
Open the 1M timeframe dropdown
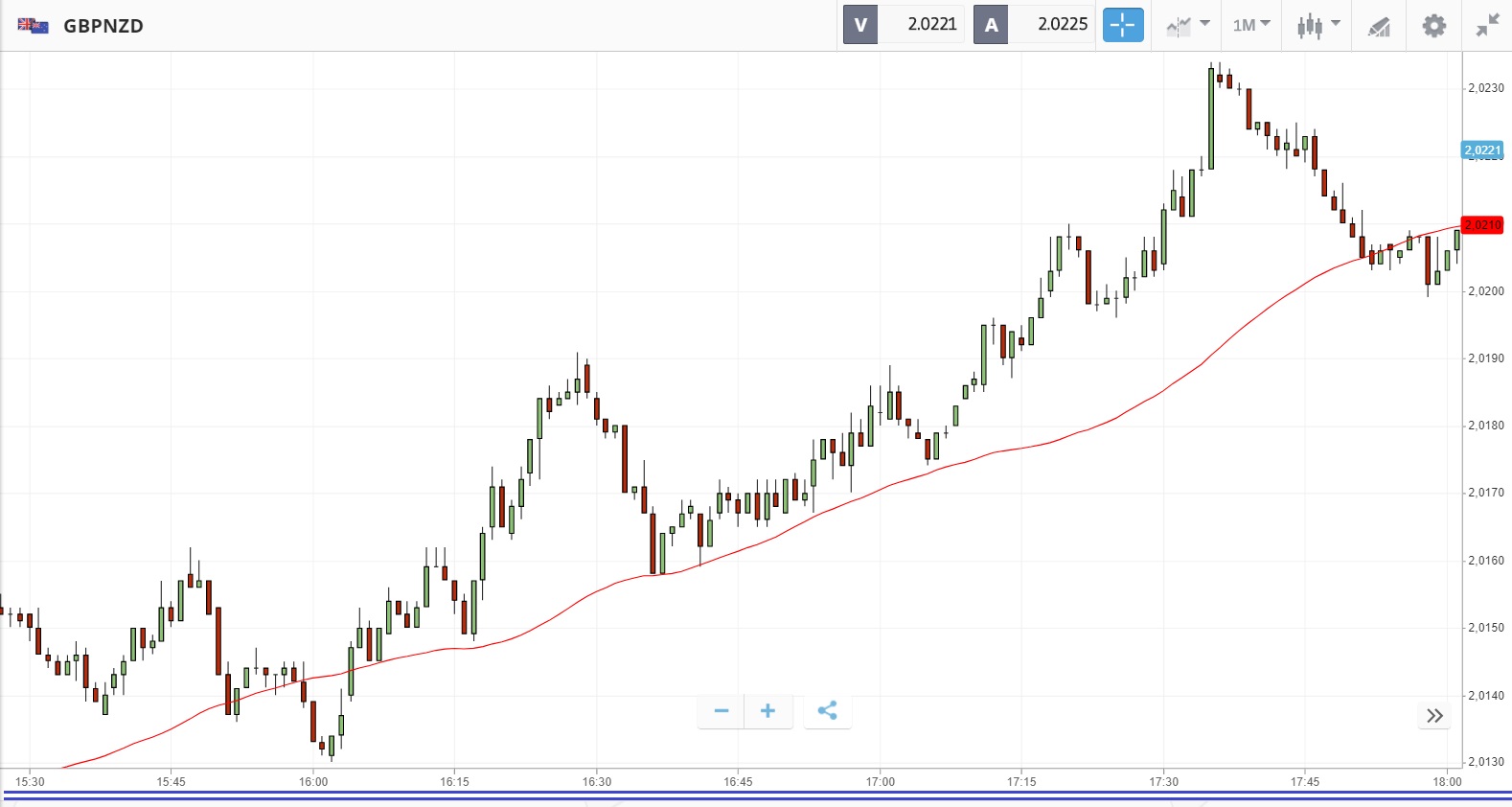tap(1250, 25)
